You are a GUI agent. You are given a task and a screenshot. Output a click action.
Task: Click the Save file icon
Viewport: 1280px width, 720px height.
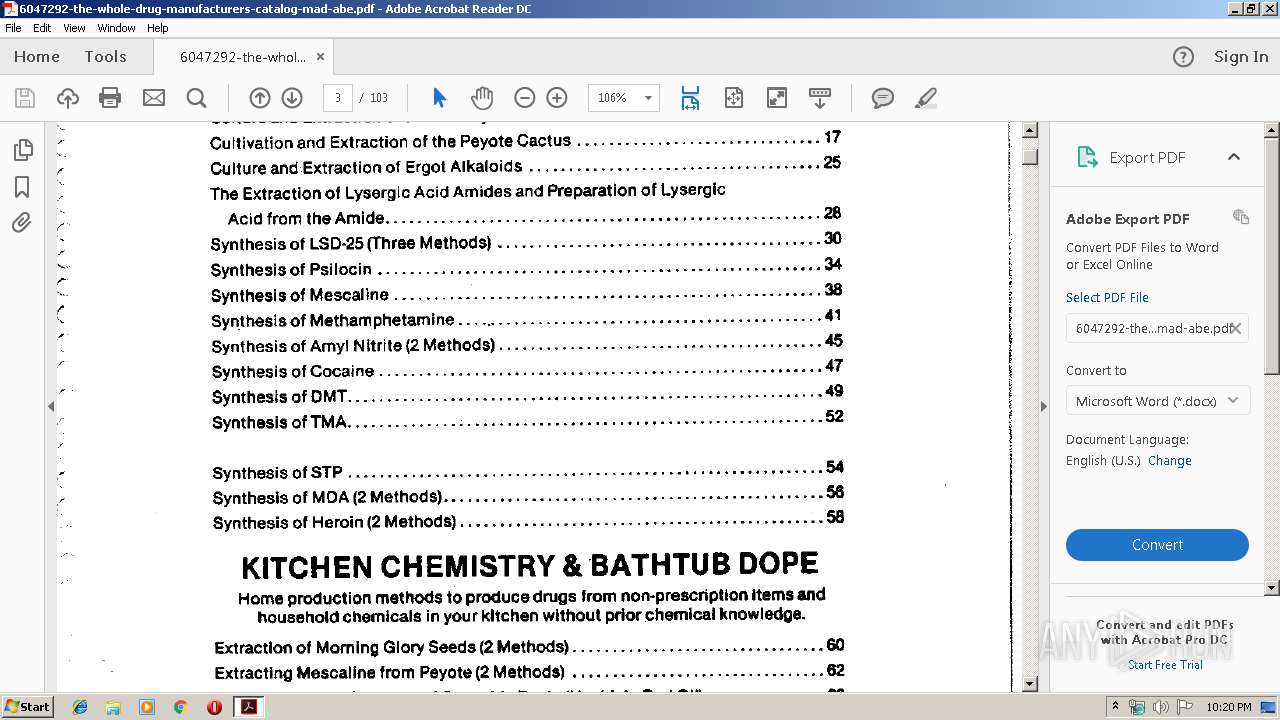pyautogui.click(x=25, y=98)
